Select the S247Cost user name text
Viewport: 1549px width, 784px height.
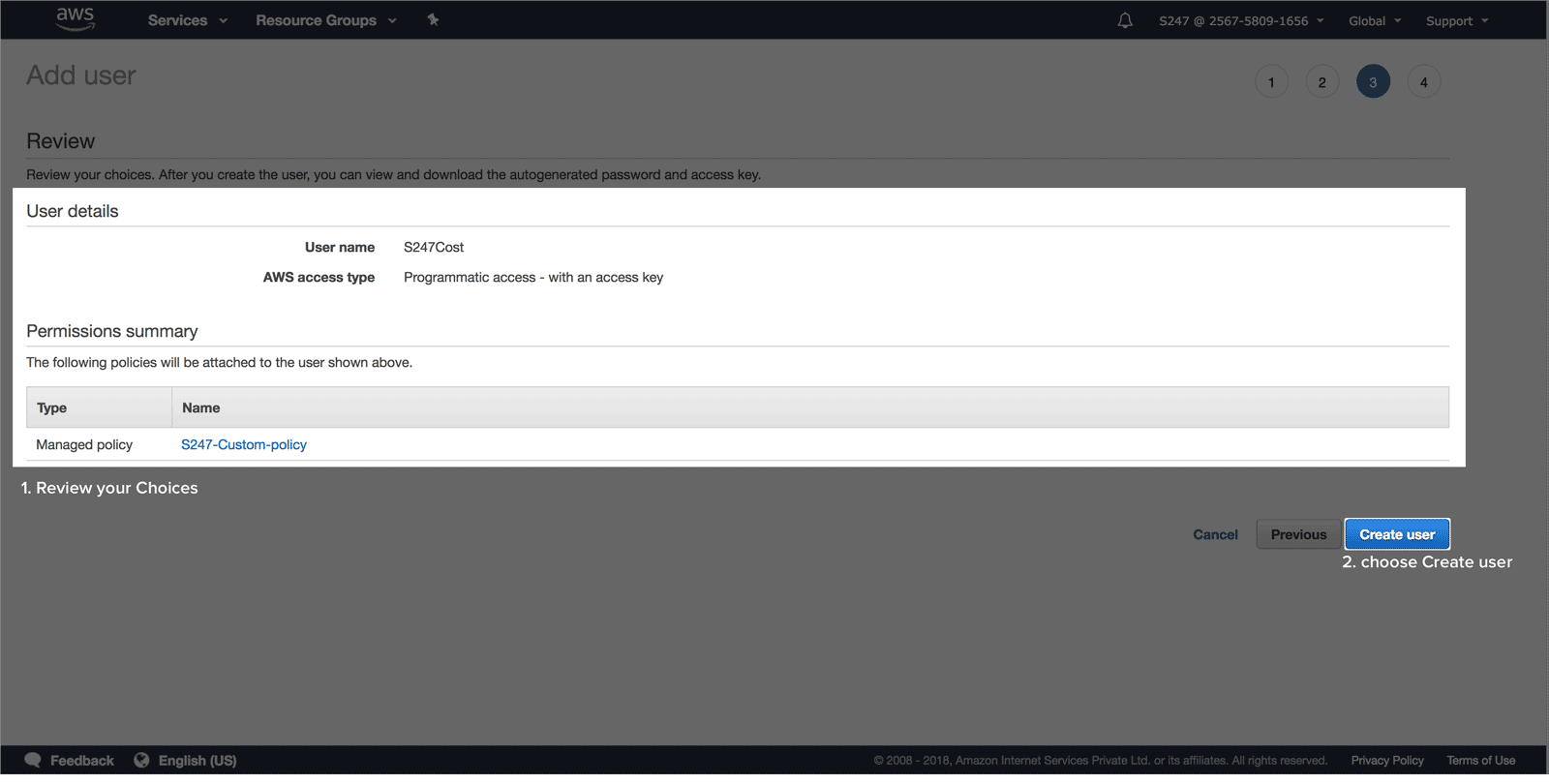[x=434, y=247]
